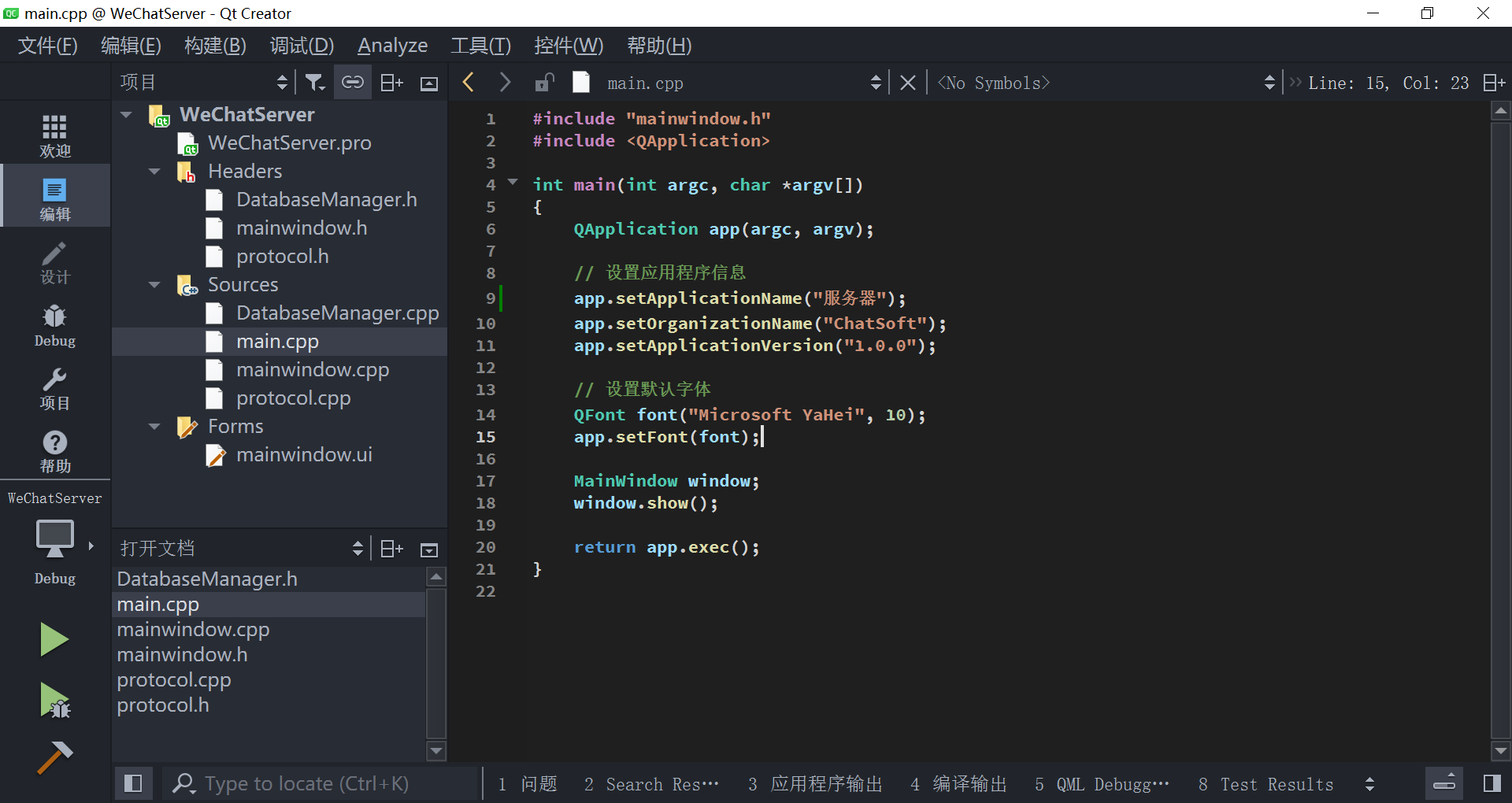The image size is (1512, 803).
Task: Show the Test Results pane
Action: tap(1266, 784)
